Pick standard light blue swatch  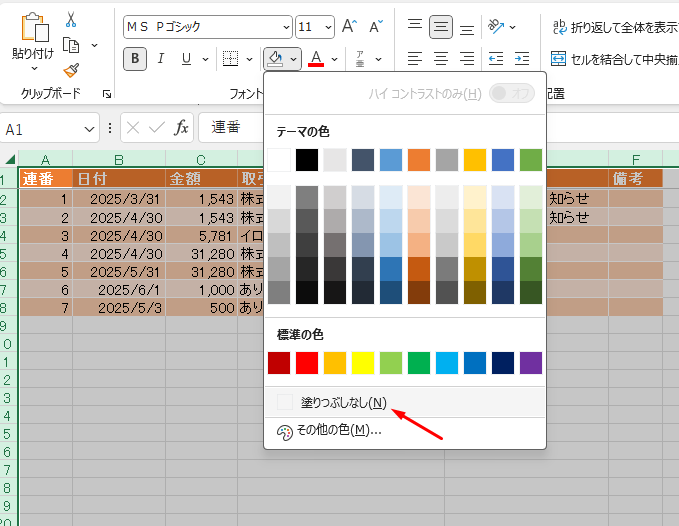point(447,363)
